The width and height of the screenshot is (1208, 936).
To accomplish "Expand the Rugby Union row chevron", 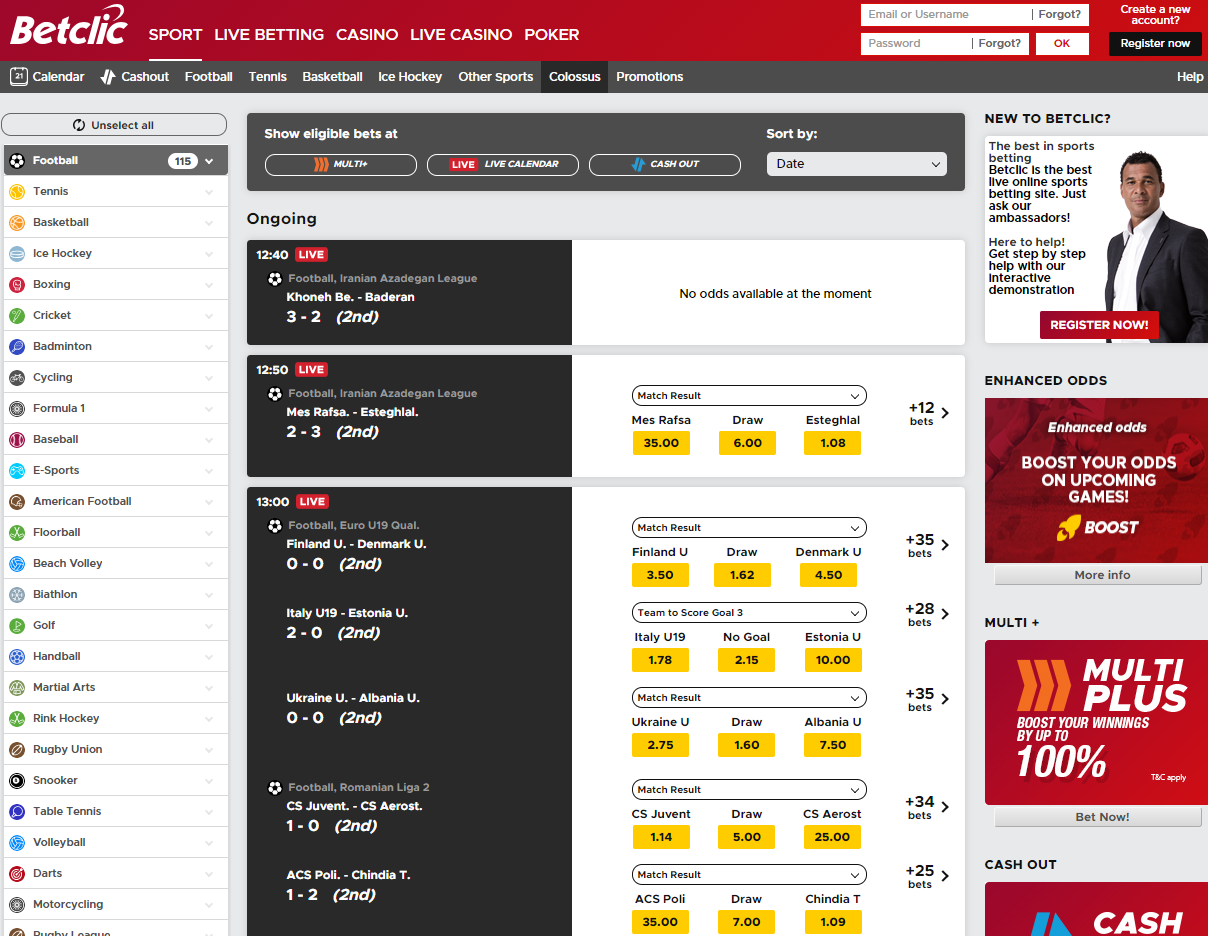I will [x=209, y=750].
